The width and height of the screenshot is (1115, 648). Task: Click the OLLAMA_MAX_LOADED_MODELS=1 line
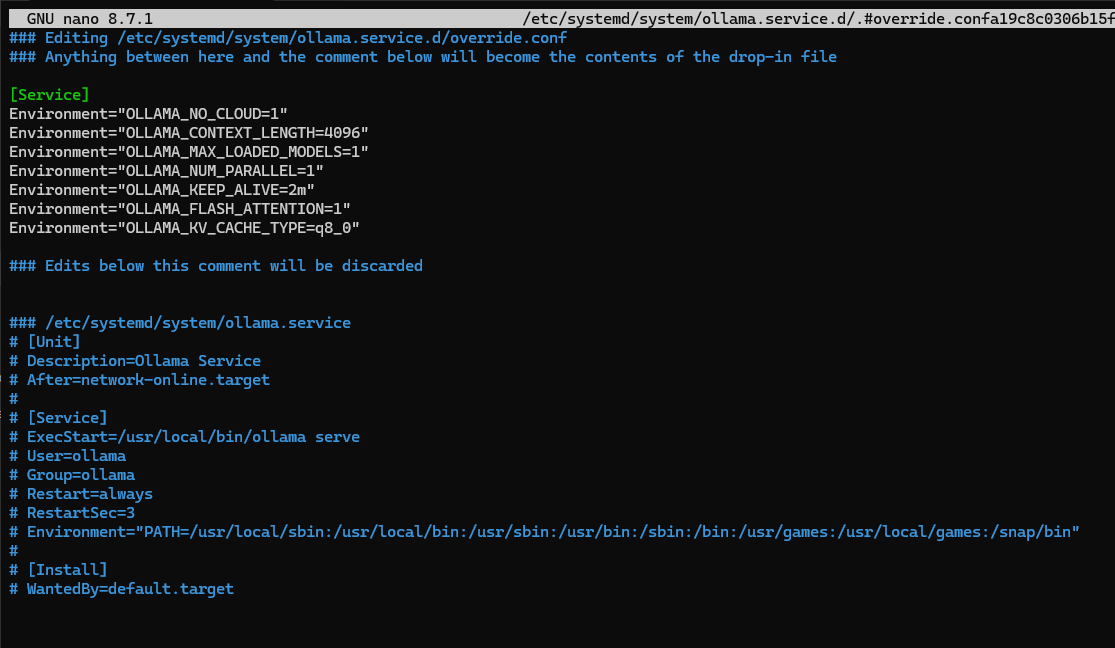coord(189,152)
